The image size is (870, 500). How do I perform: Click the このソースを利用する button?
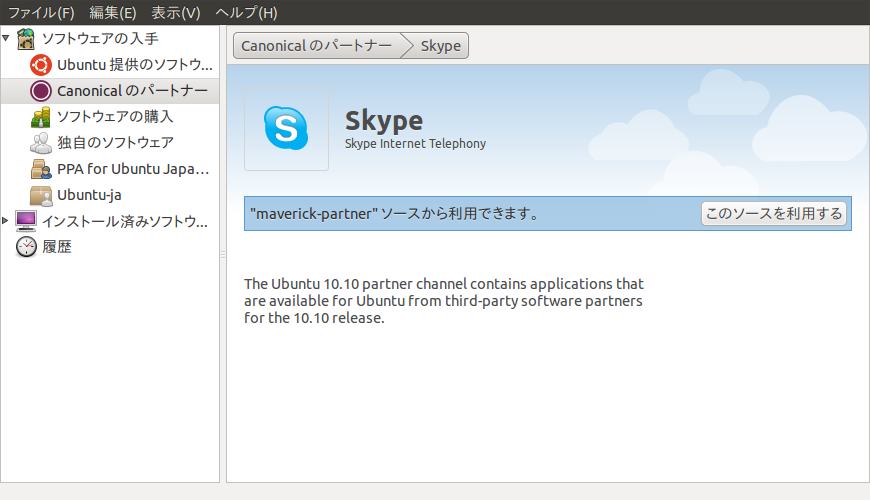point(774,214)
